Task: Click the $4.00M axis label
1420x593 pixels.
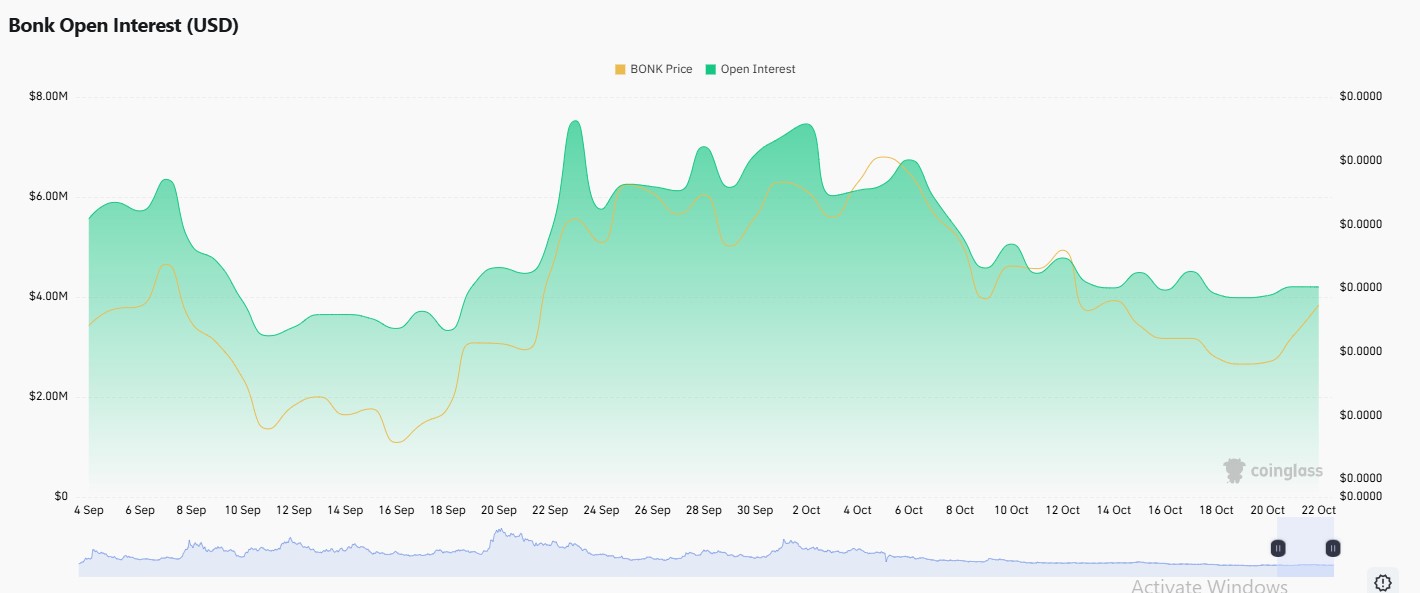Action: 48,296
